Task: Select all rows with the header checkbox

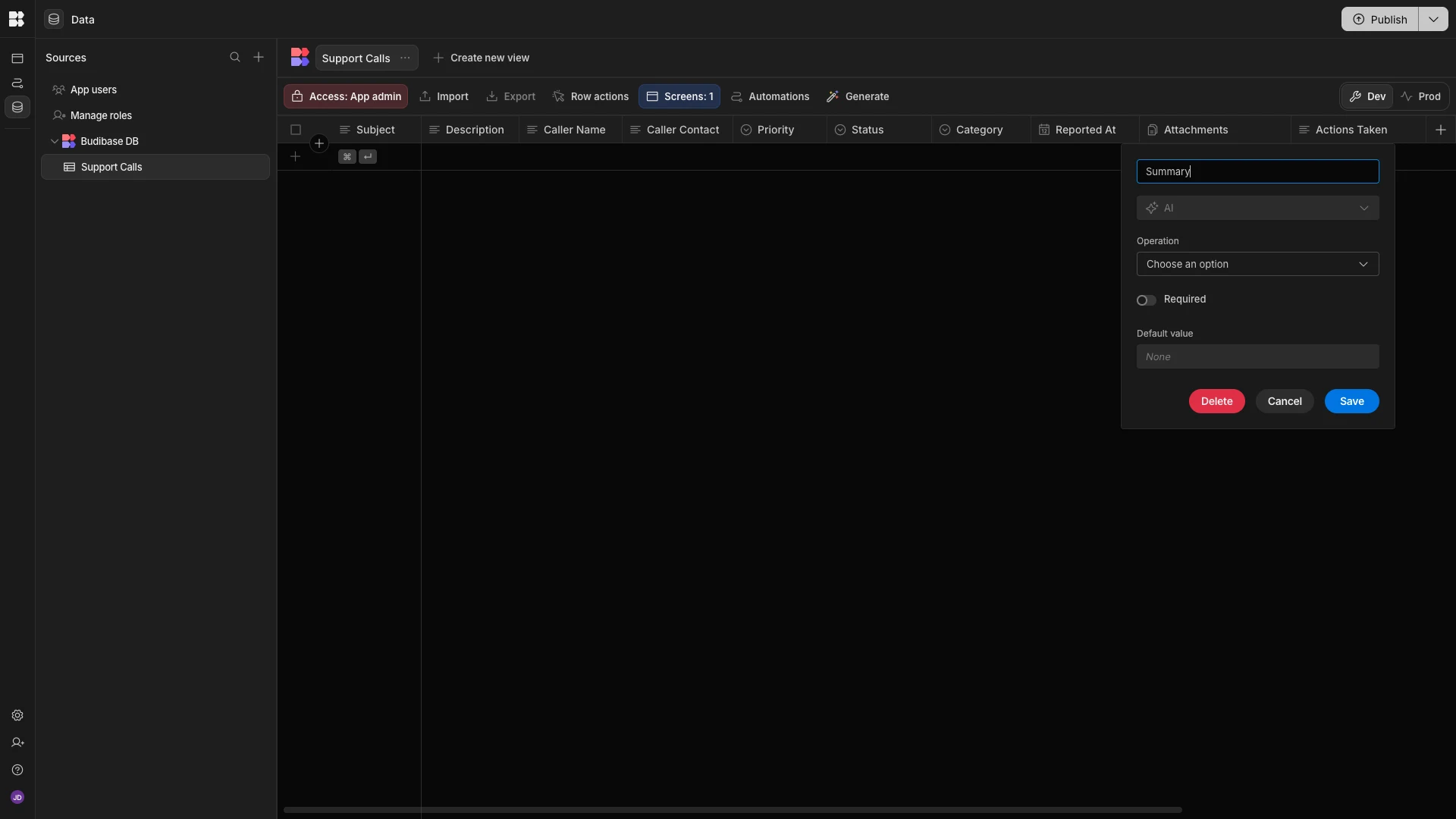Action: (295, 130)
